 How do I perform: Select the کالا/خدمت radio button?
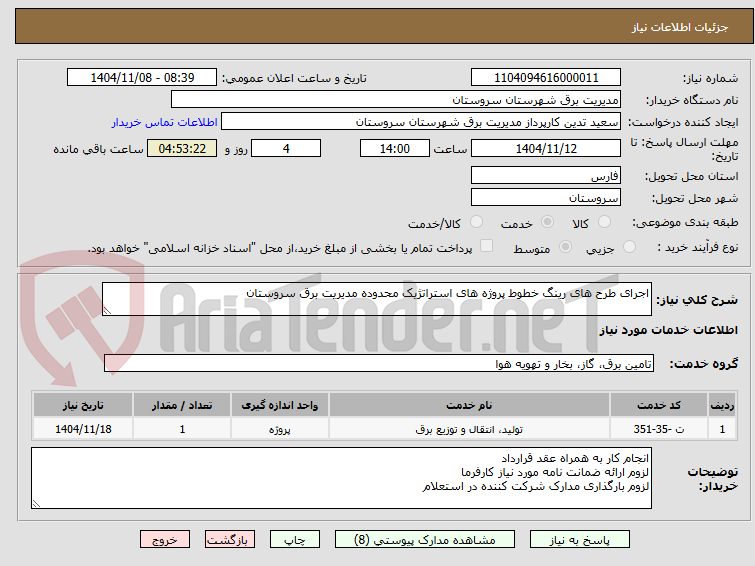click(476, 222)
